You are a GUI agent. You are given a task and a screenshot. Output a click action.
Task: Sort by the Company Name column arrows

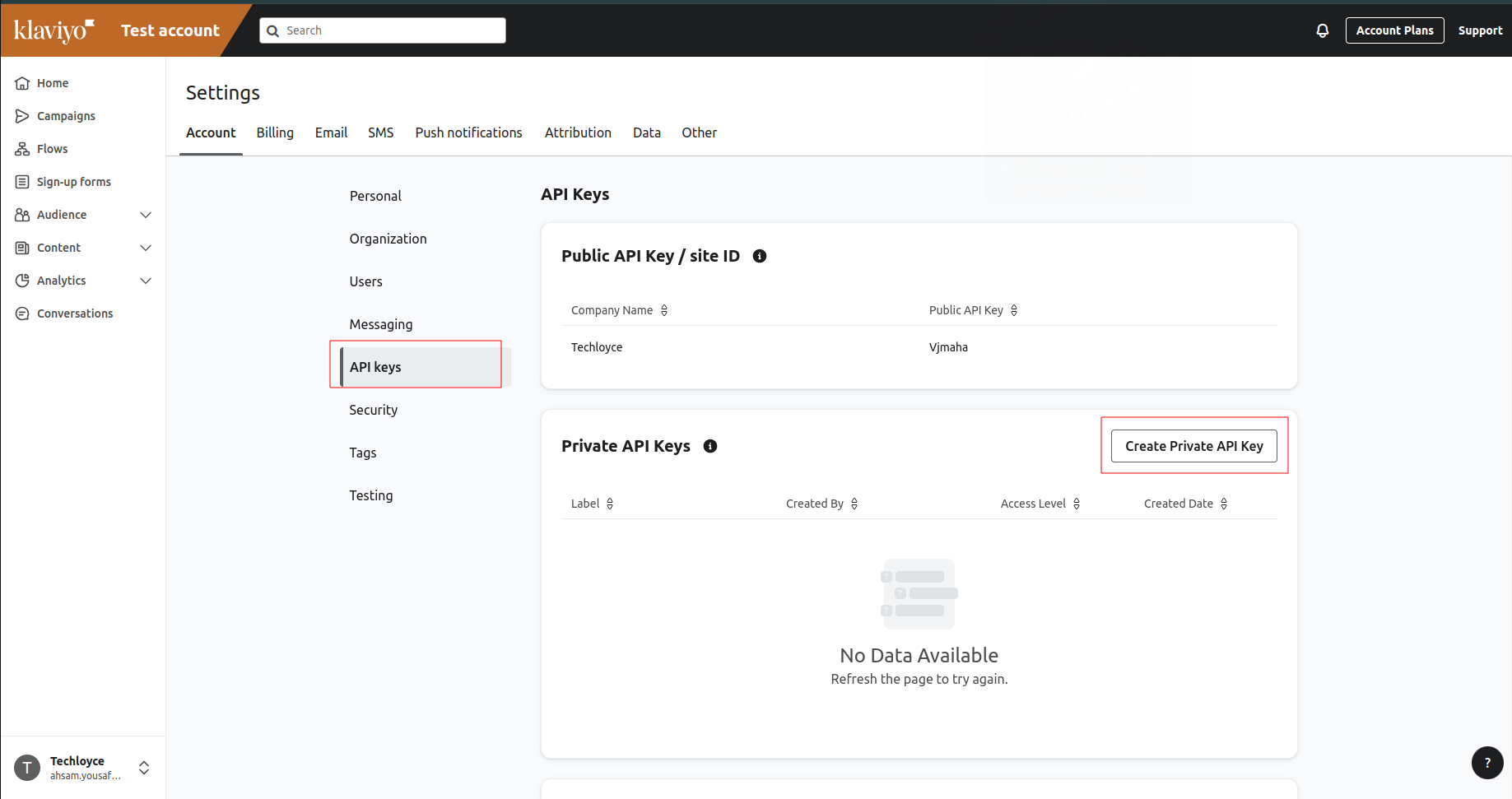664,310
